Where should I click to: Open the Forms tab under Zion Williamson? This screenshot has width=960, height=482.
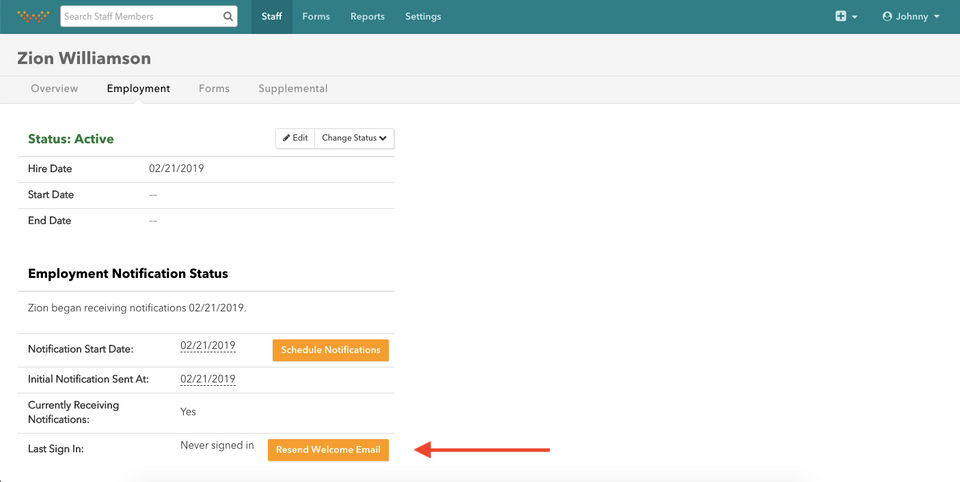coord(214,89)
